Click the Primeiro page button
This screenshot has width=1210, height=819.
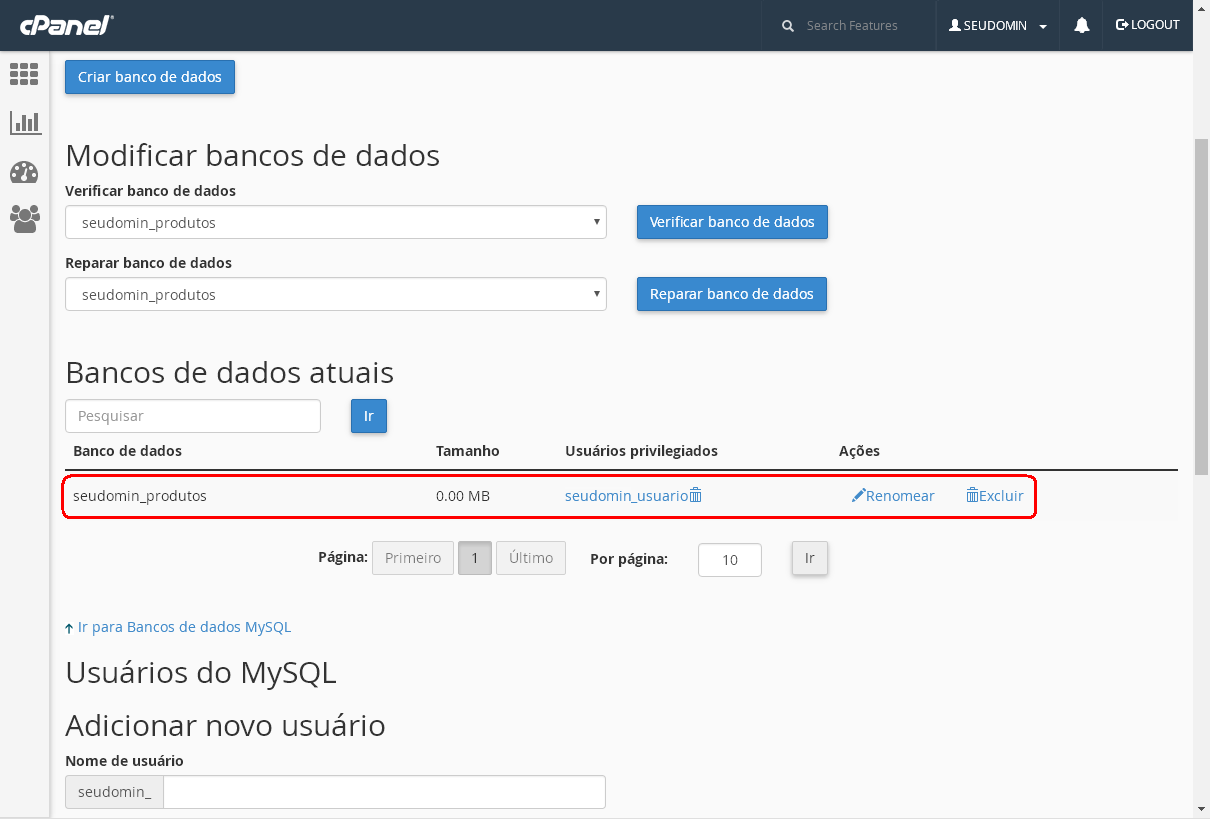click(413, 558)
